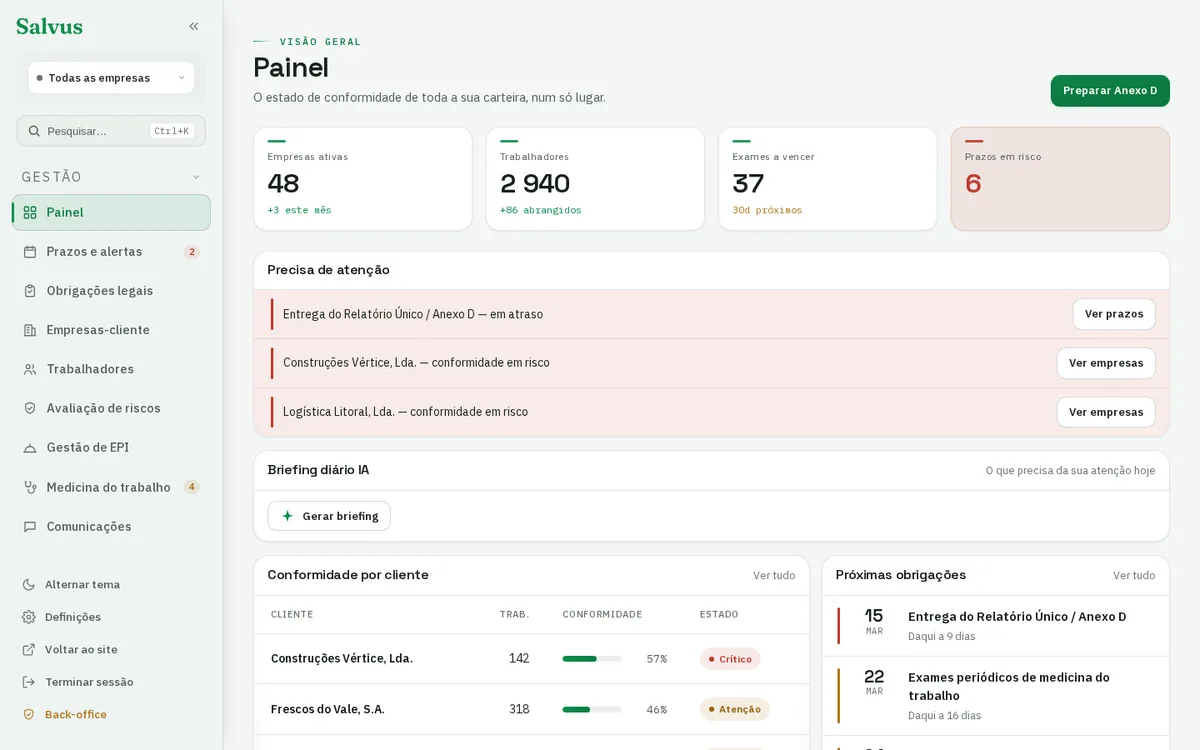
Task: Click the Voltar ao site arrow icon
Action: 29,650
